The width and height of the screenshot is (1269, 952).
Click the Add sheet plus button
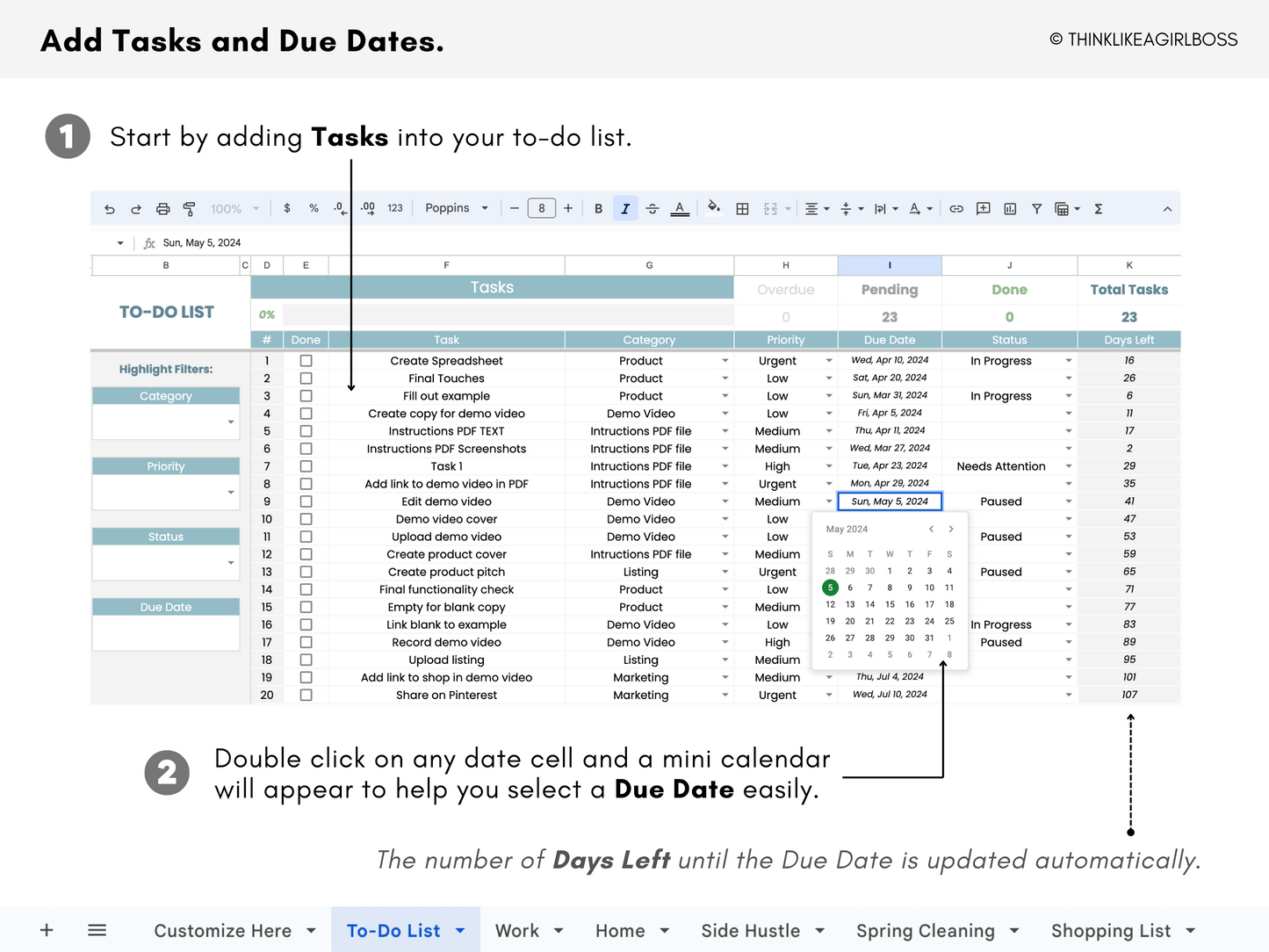[x=46, y=930]
